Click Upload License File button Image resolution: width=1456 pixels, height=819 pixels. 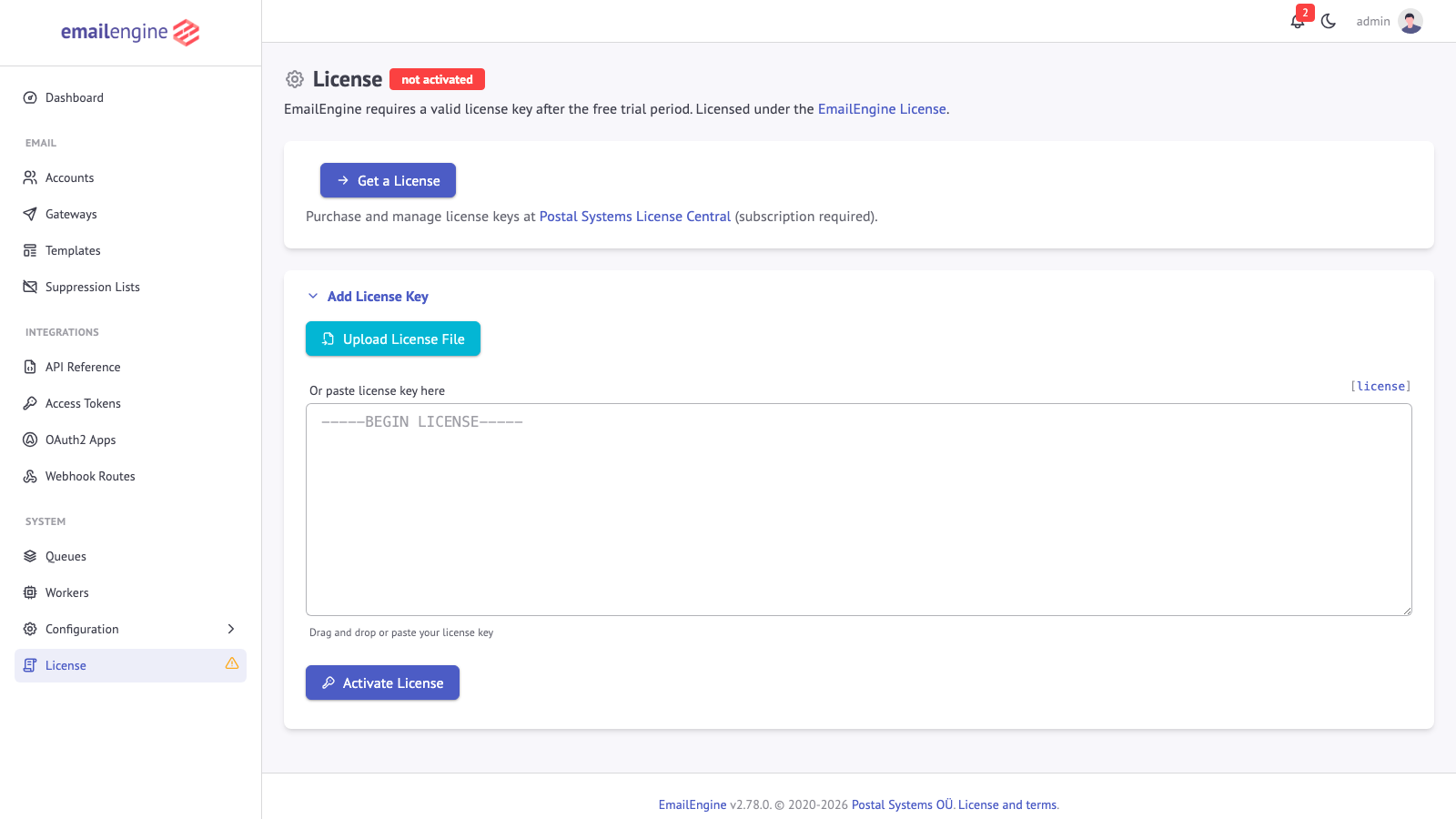(393, 339)
